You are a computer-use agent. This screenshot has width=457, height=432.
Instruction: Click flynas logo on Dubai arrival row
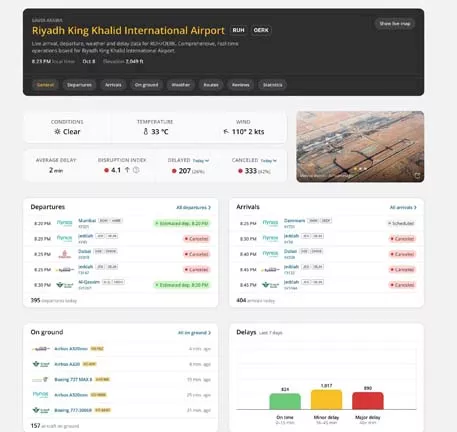click(x=270, y=254)
